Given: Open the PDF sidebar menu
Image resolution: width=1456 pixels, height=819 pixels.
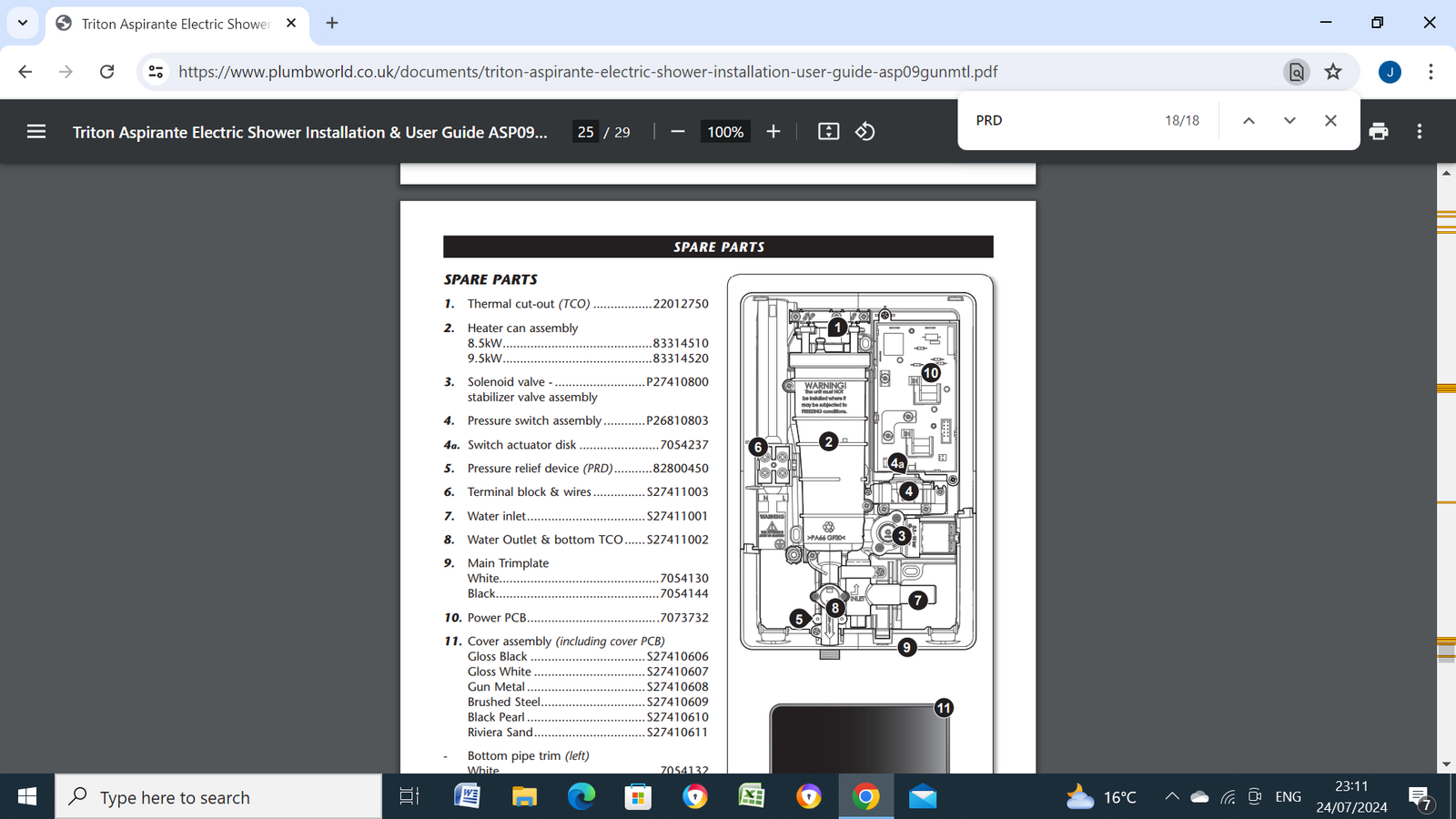Looking at the screenshot, I should 35,131.
